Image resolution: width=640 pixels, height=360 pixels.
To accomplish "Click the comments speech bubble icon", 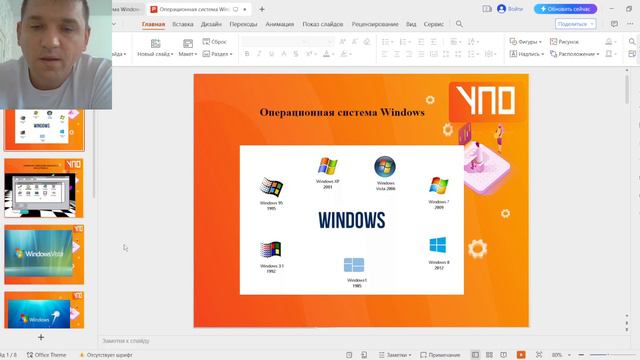I will pos(614,24).
